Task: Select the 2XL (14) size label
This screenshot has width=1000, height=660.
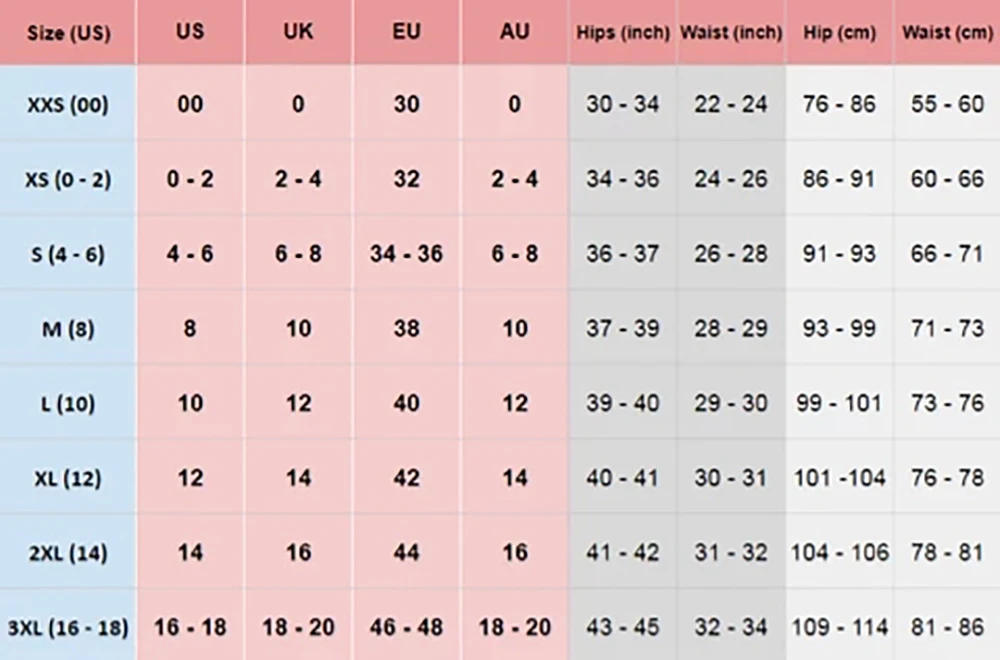Action: (x=68, y=553)
